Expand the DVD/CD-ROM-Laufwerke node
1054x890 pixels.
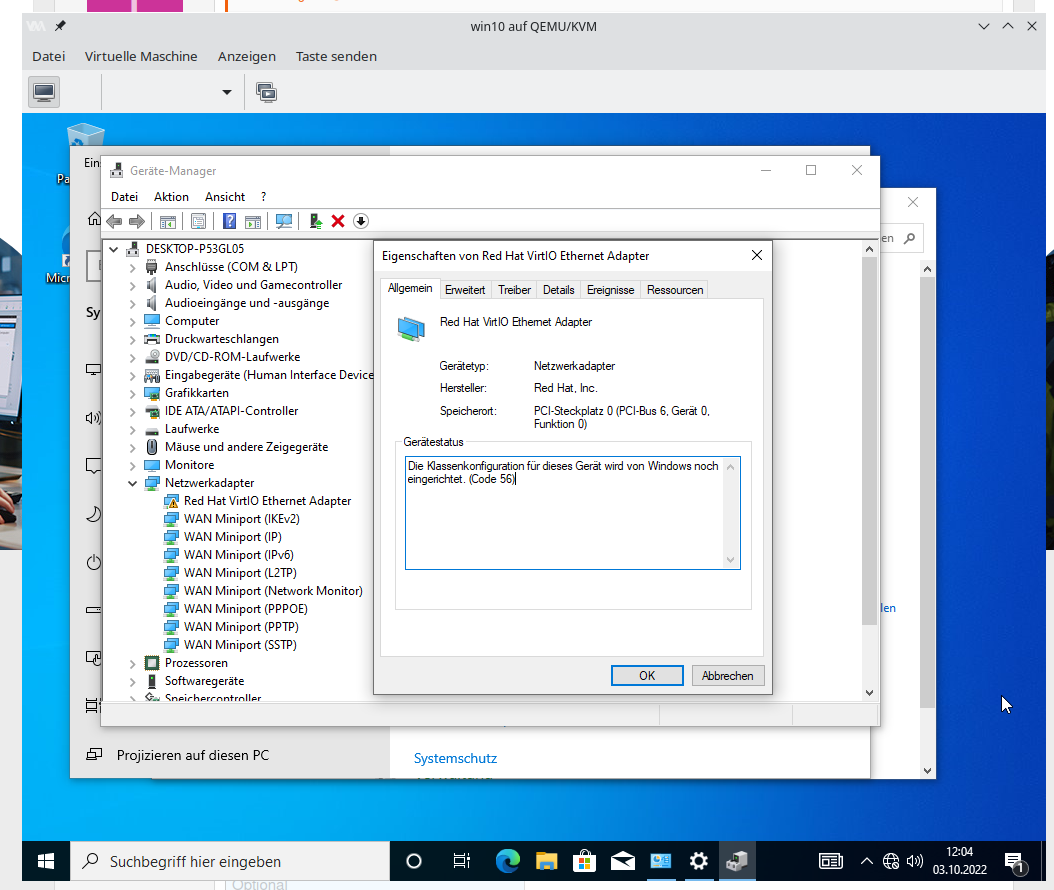[x=132, y=358]
